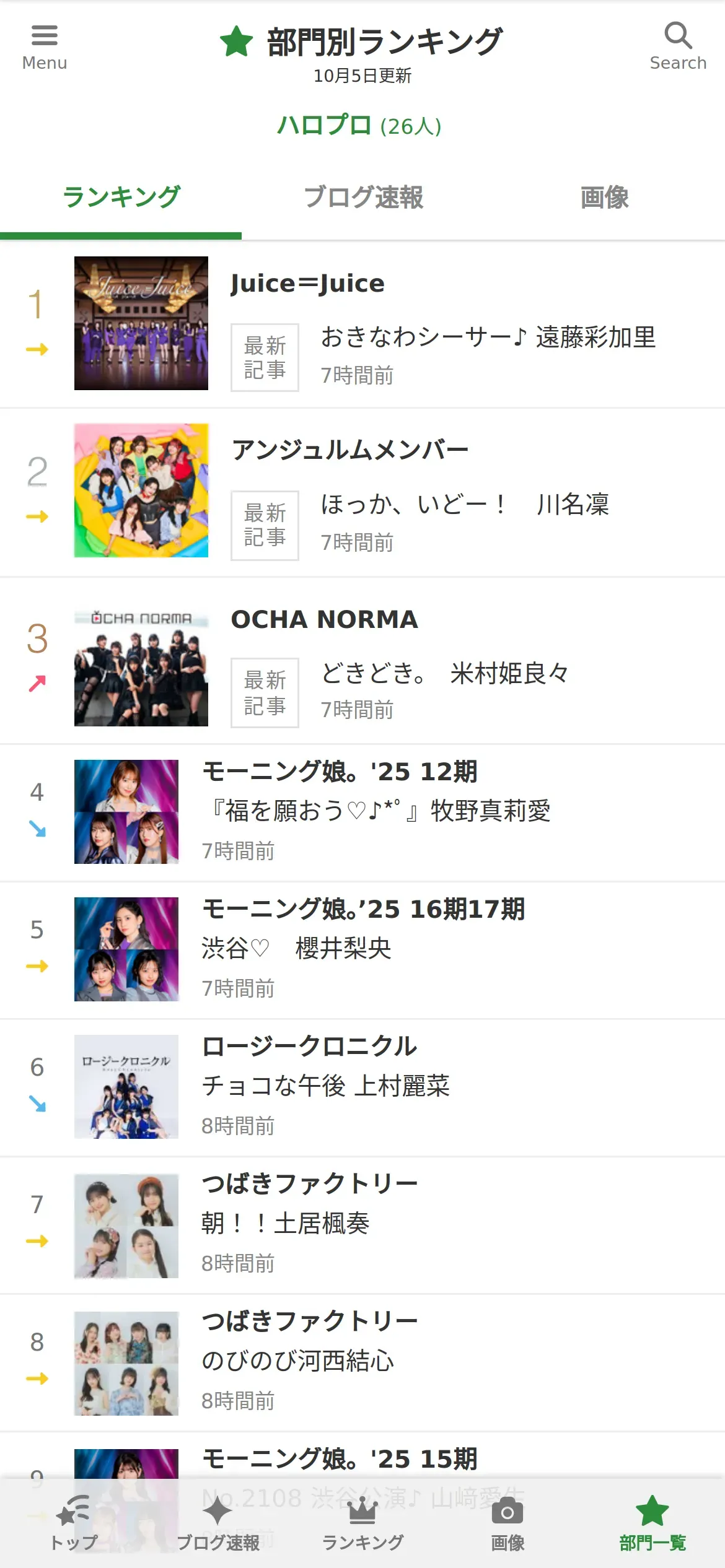725x1568 pixels.
Task: Switch to the ブログ速報 tab
Action: (363, 198)
